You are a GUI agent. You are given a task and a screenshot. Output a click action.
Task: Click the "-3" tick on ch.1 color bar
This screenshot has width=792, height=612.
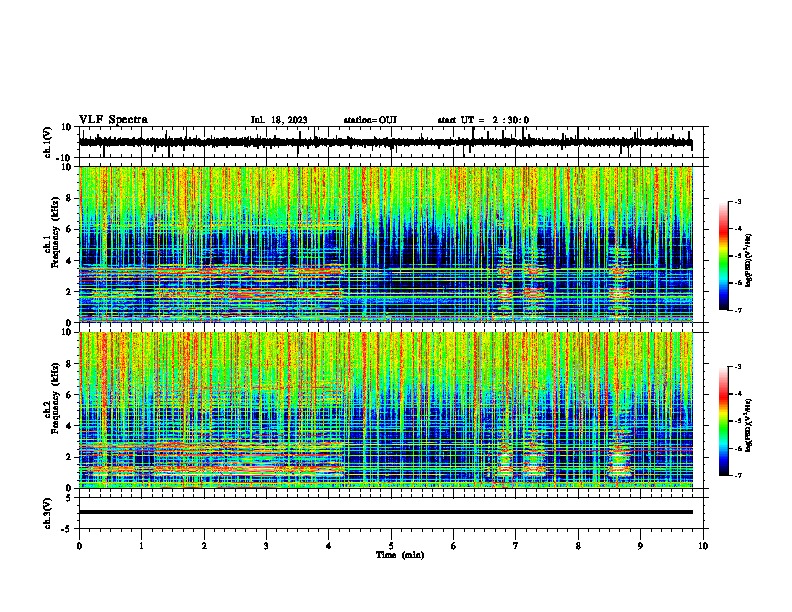[x=737, y=201]
